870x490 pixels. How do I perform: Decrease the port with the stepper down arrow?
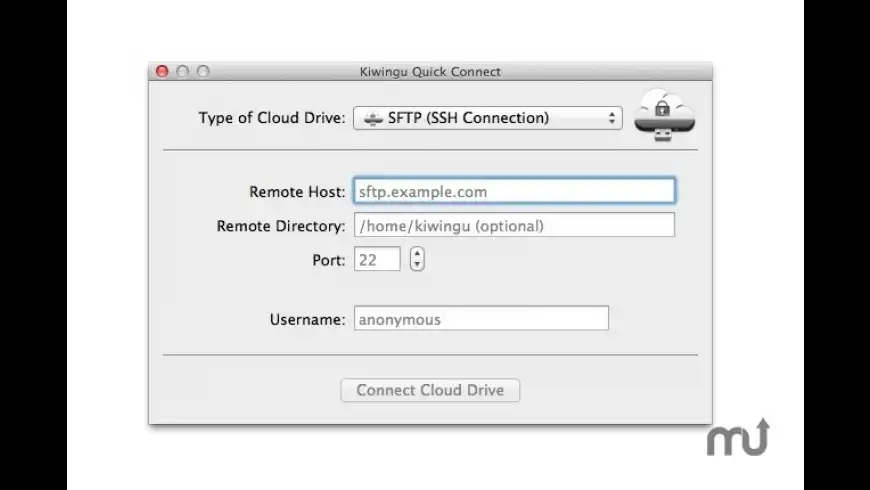click(x=417, y=265)
